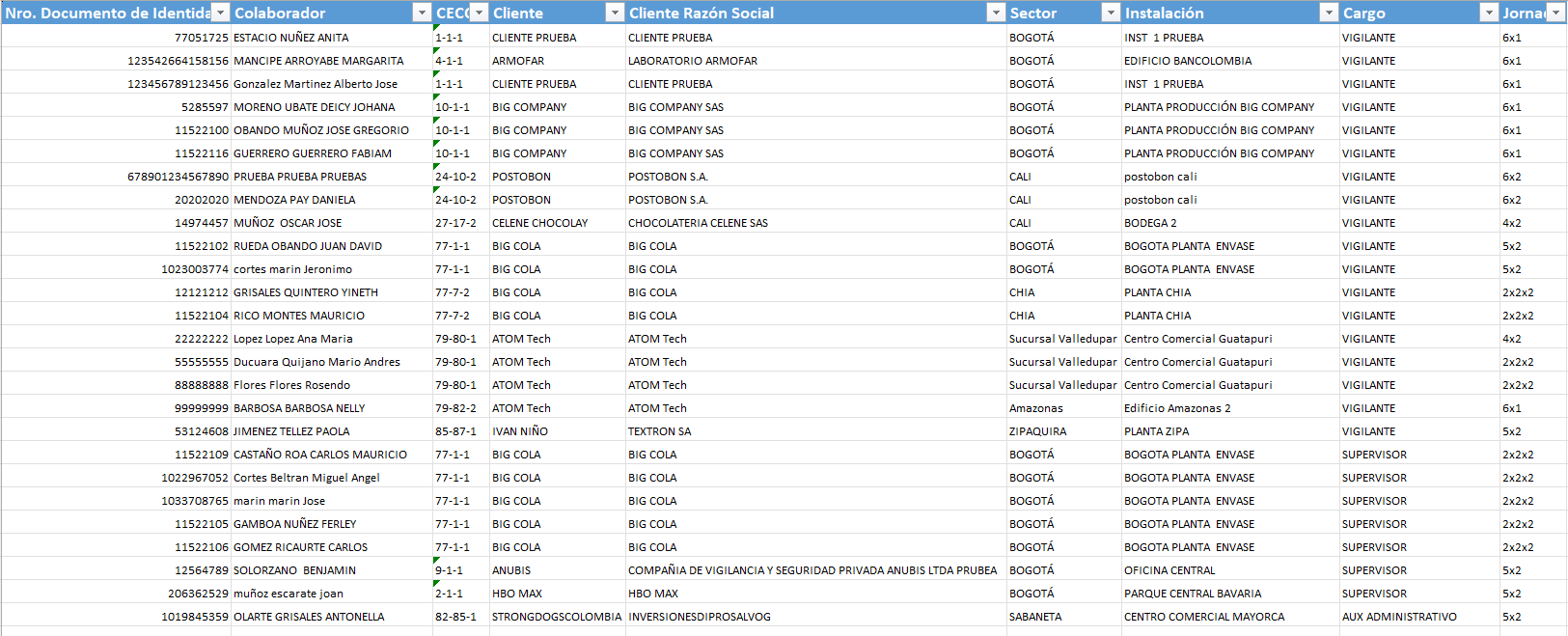Open the Cliente column filter arrow

(615, 13)
